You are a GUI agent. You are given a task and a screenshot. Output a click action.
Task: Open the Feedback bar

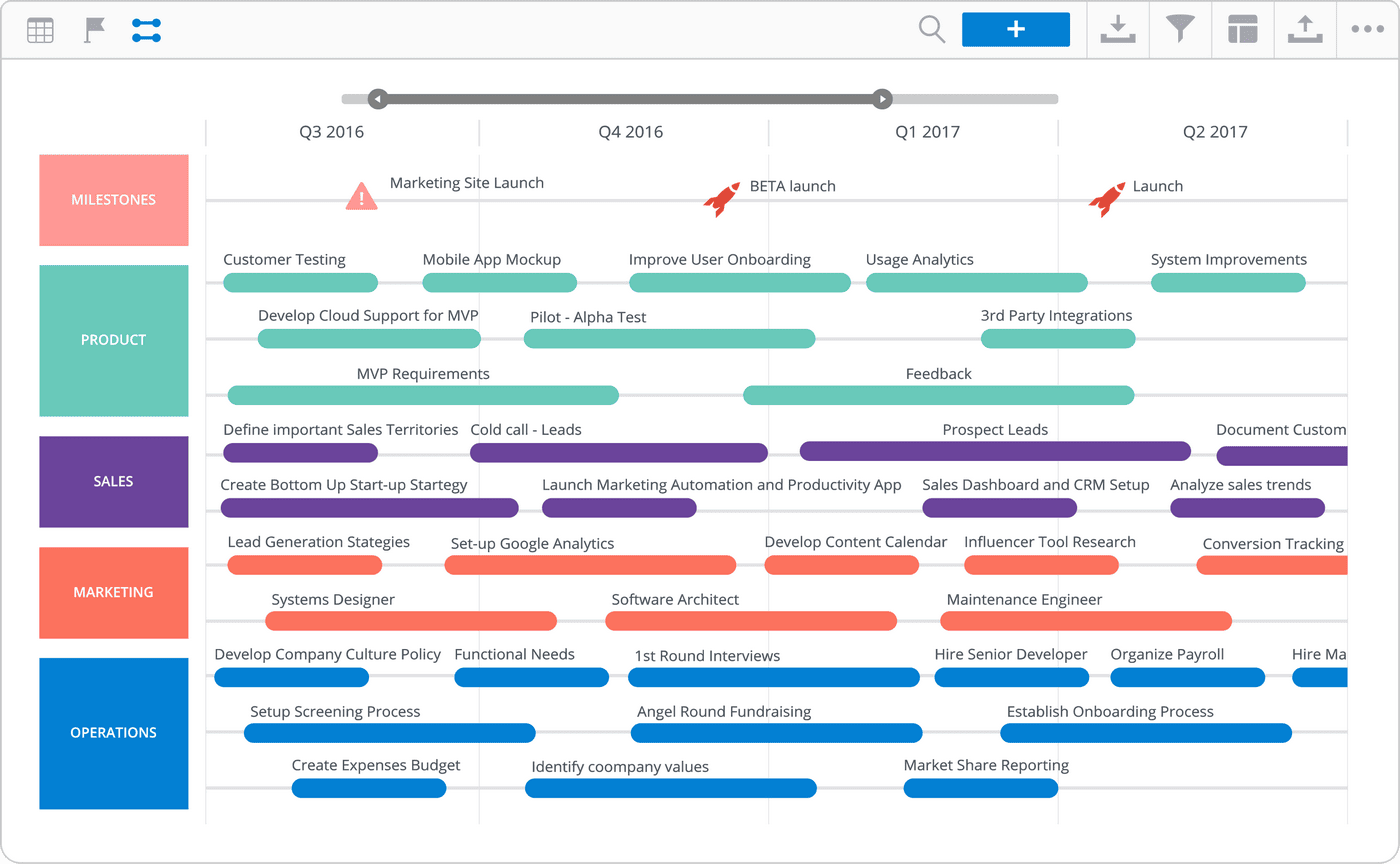pos(939,395)
